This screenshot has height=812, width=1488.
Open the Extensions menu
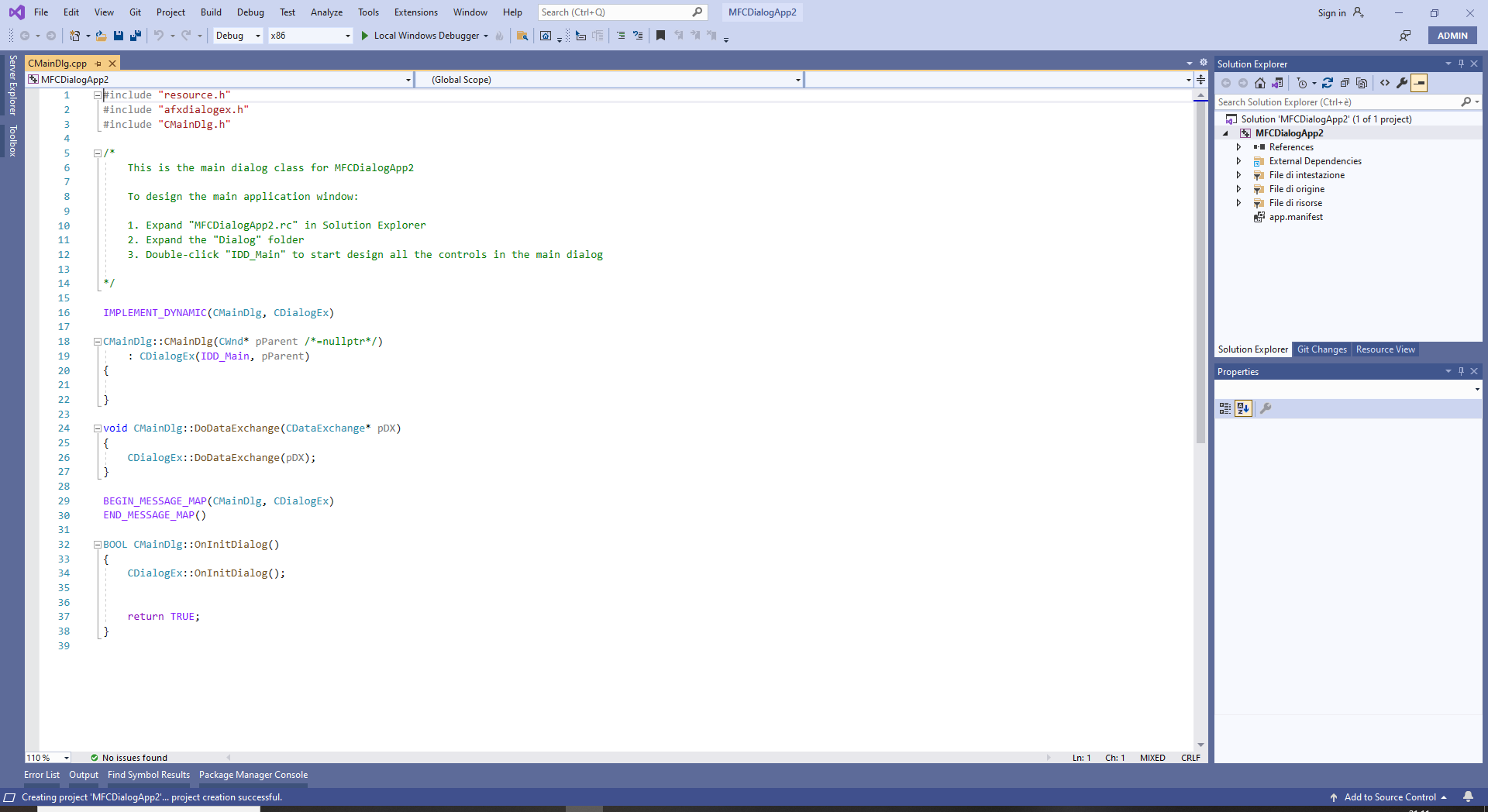pos(415,12)
